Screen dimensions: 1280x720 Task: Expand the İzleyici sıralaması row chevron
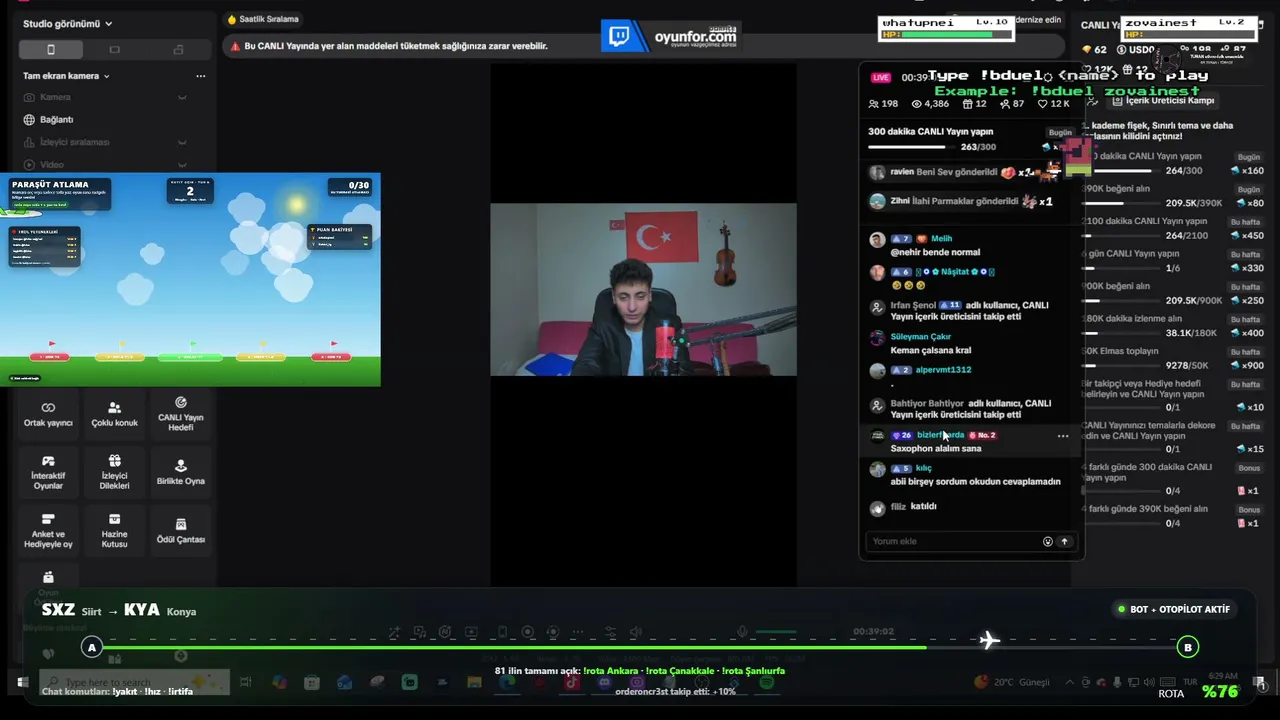coord(182,142)
